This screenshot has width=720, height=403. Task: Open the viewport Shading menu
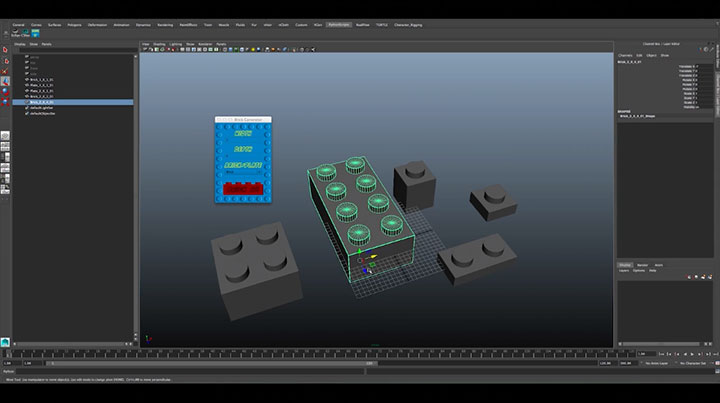click(159, 44)
